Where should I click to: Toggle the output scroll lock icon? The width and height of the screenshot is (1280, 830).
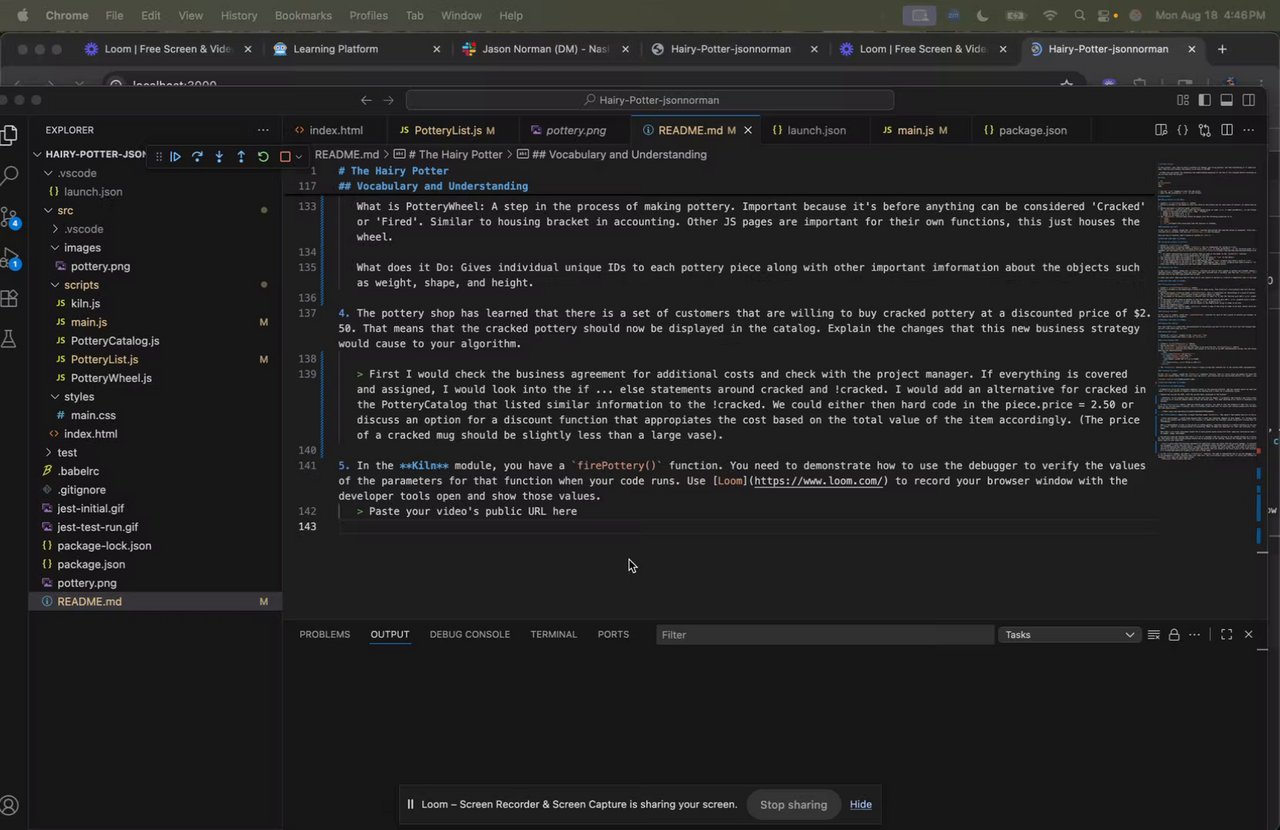[1174, 635]
